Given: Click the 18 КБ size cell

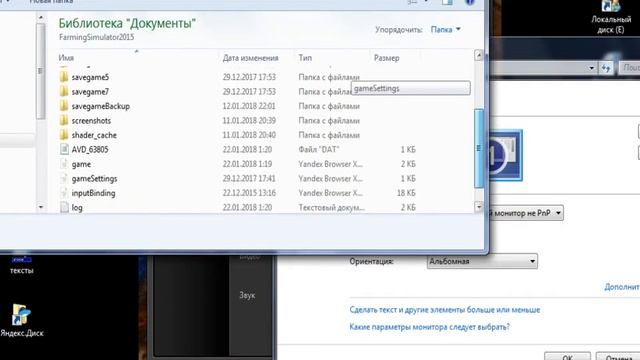Looking at the screenshot, I should tap(406, 193).
